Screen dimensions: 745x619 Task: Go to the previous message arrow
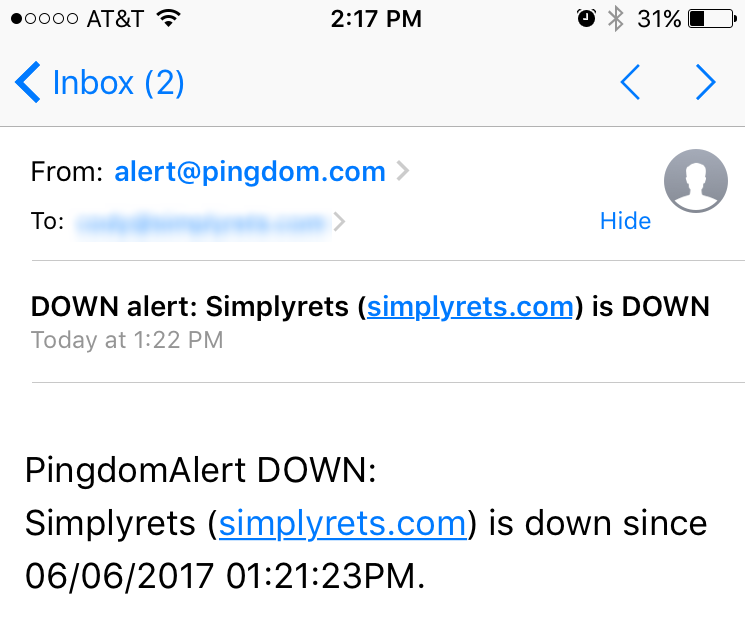coord(630,83)
